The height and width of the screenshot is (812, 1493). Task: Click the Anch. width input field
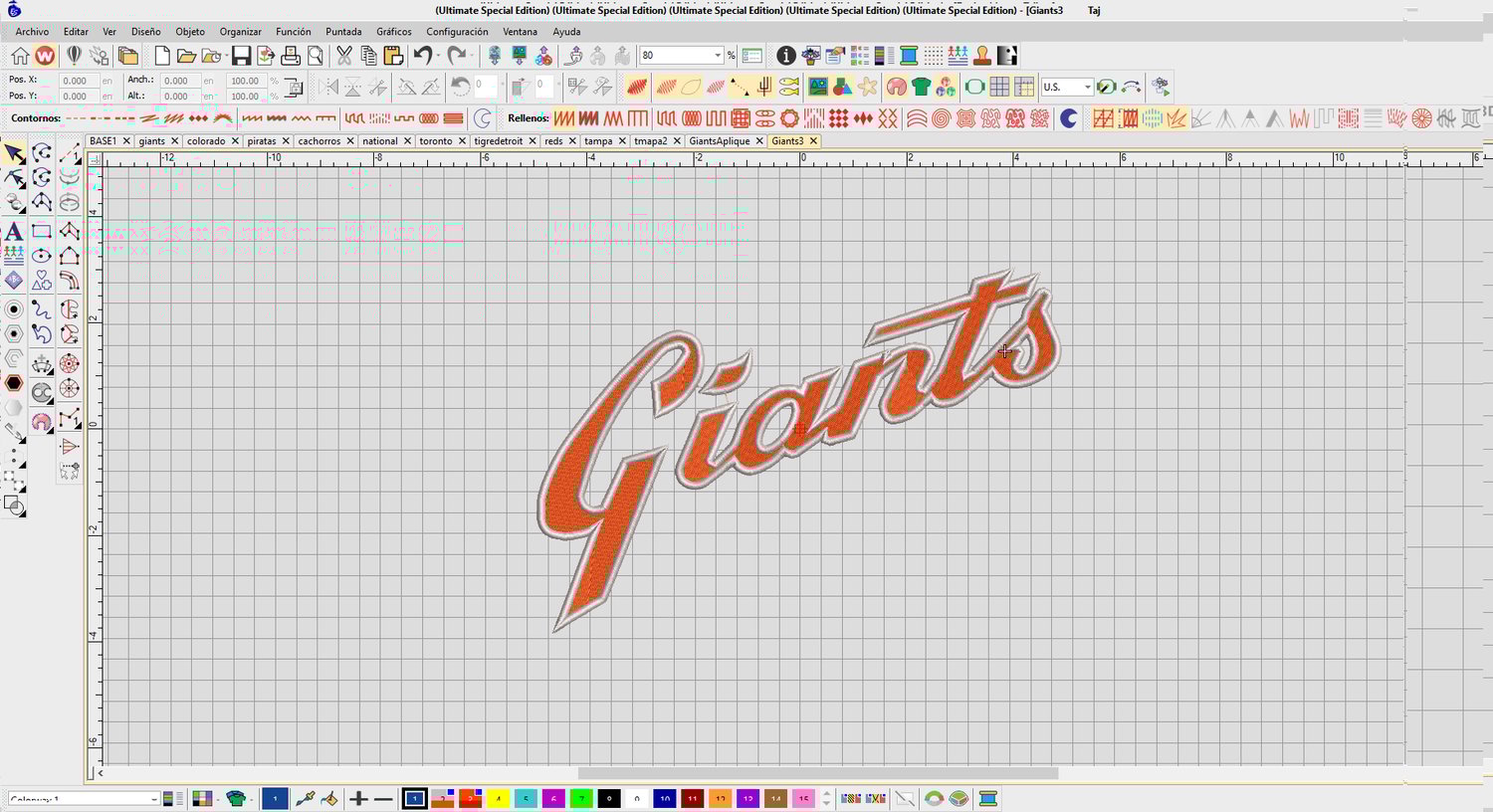179,81
